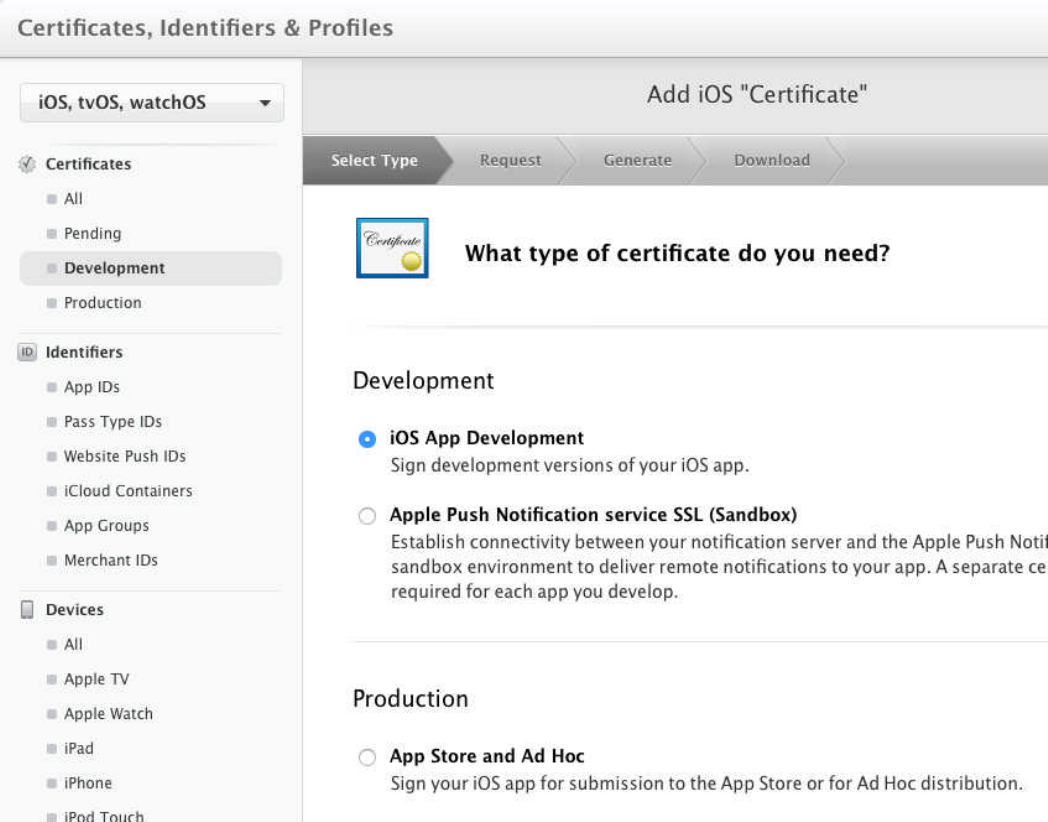This screenshot has width=1048, height=822.
Task: Go to the Request step
Action: click(511, 160)
